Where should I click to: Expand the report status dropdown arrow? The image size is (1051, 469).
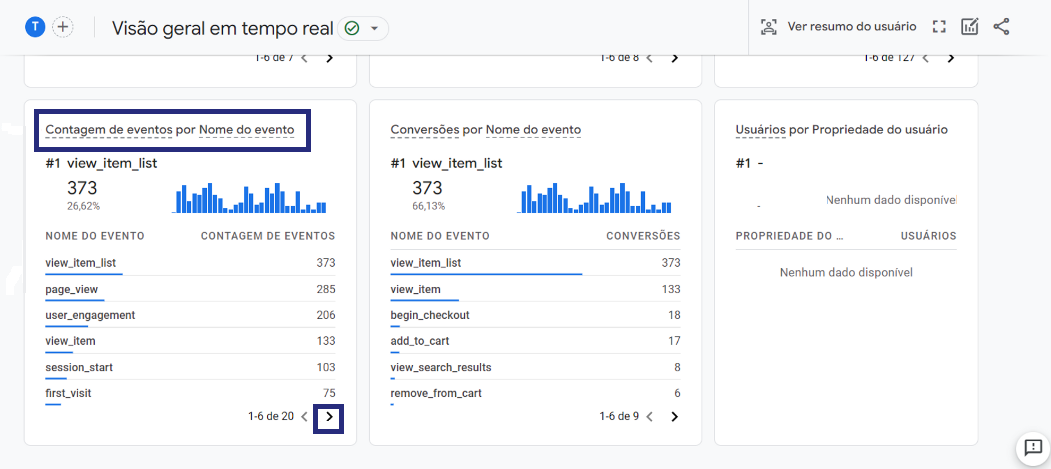375,28
